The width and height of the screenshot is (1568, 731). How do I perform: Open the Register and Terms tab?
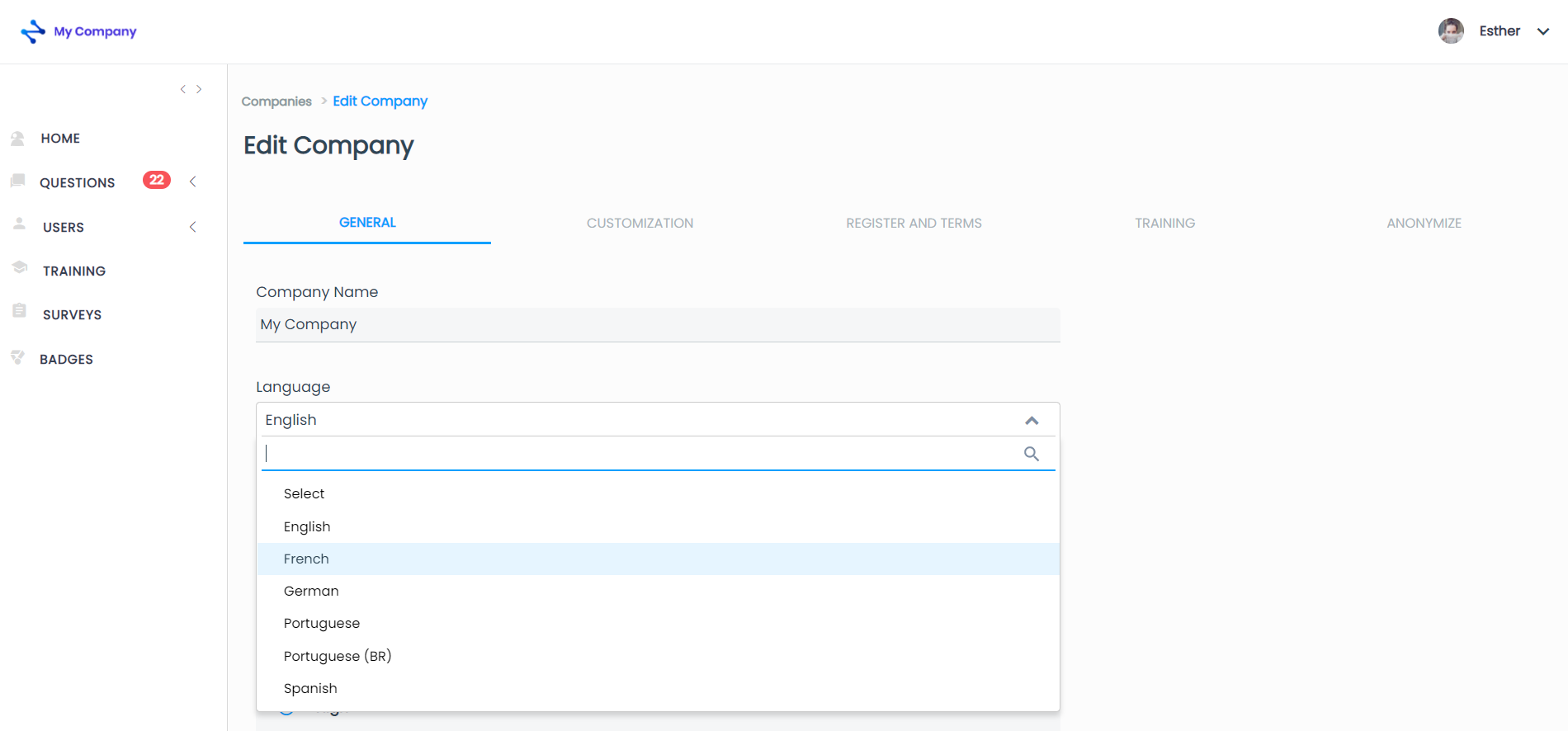(914, 223)
